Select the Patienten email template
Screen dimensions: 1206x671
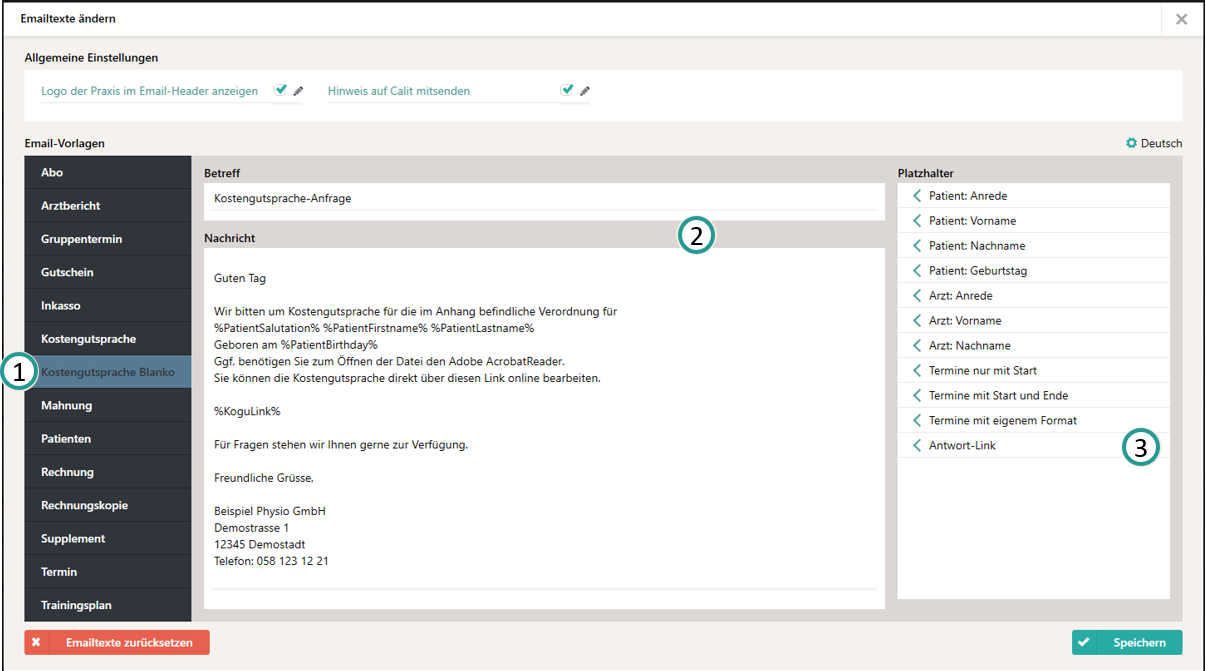pyautogui.click(x=108, y=439)
